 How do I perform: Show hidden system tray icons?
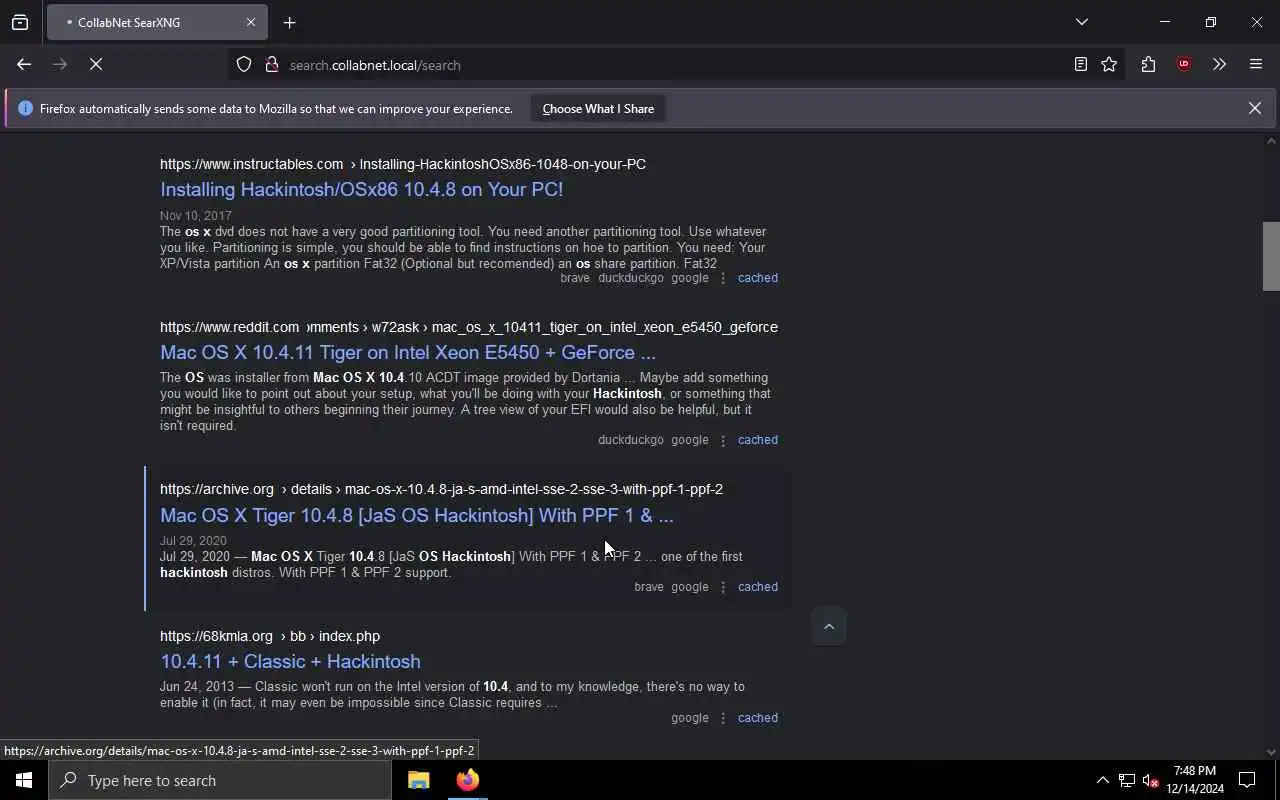click(1102, 780)
